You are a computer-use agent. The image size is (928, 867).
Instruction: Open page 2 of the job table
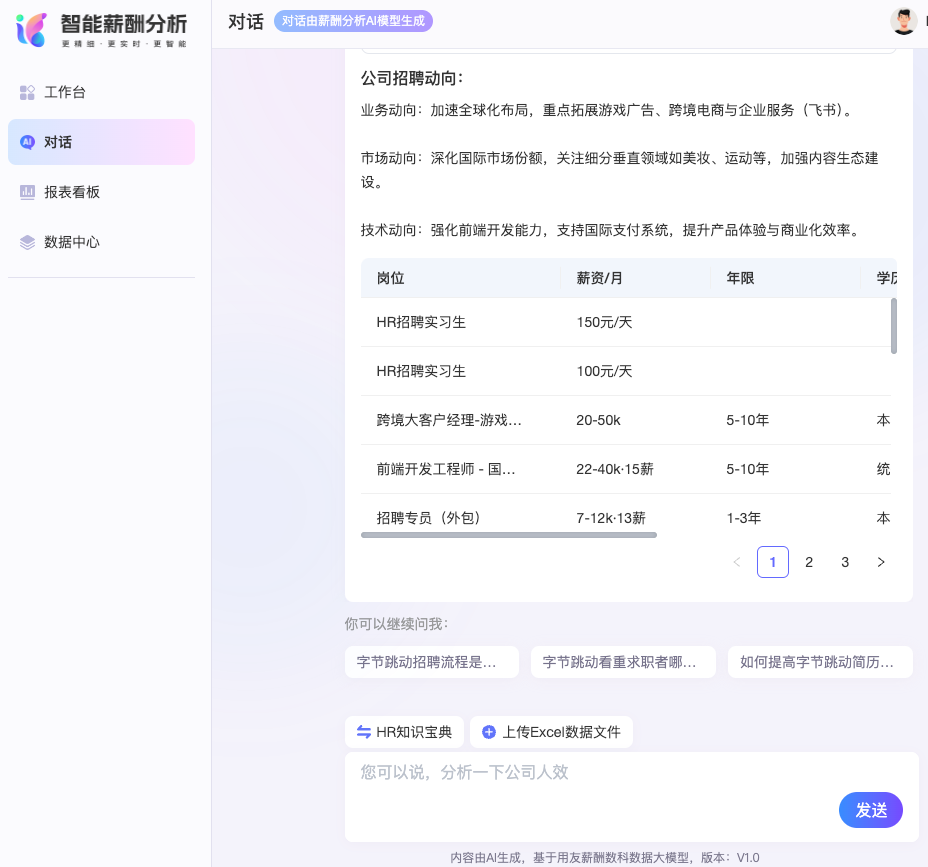point(809,562)
